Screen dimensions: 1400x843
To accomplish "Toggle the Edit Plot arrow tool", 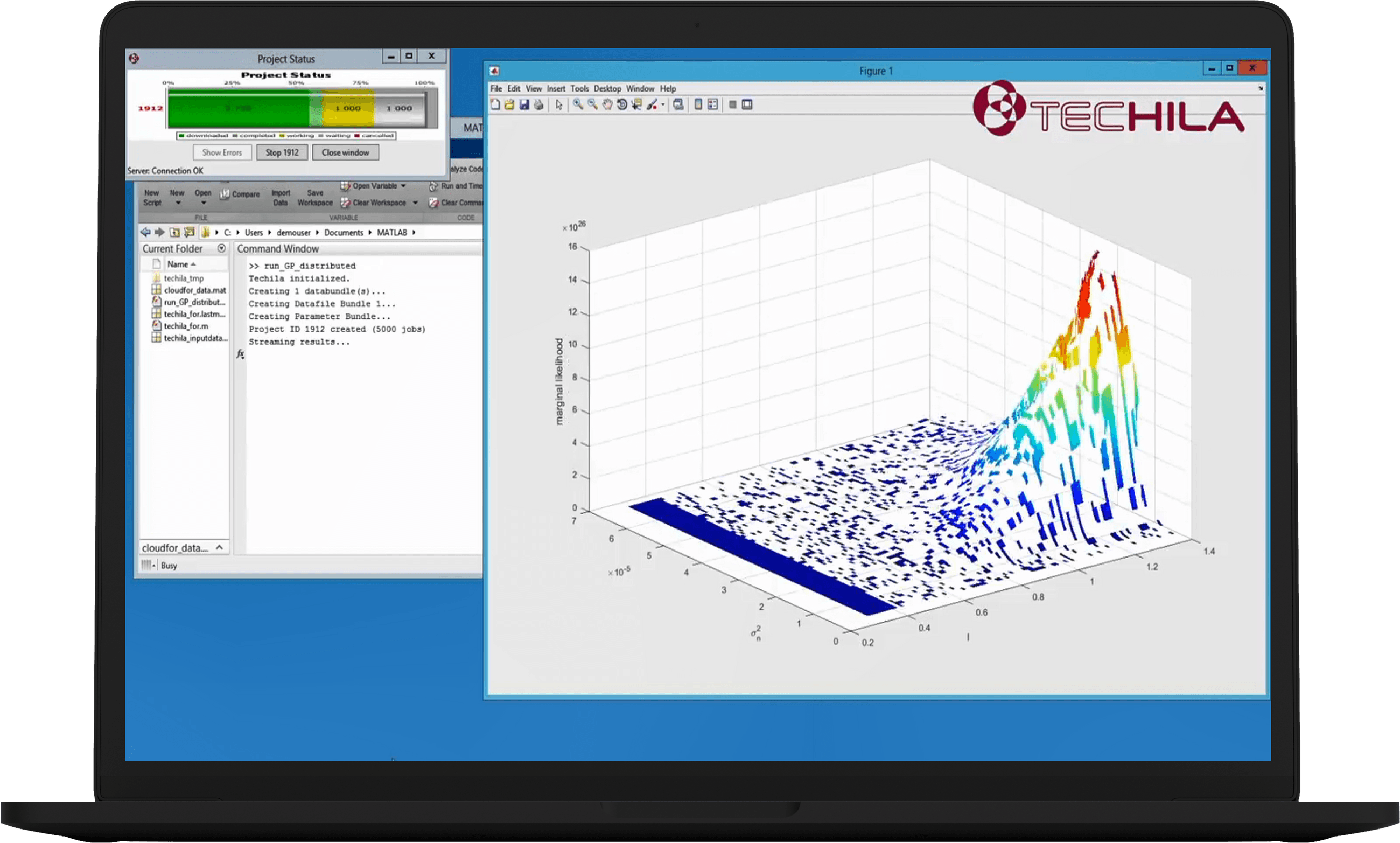I will coord(558,104).
